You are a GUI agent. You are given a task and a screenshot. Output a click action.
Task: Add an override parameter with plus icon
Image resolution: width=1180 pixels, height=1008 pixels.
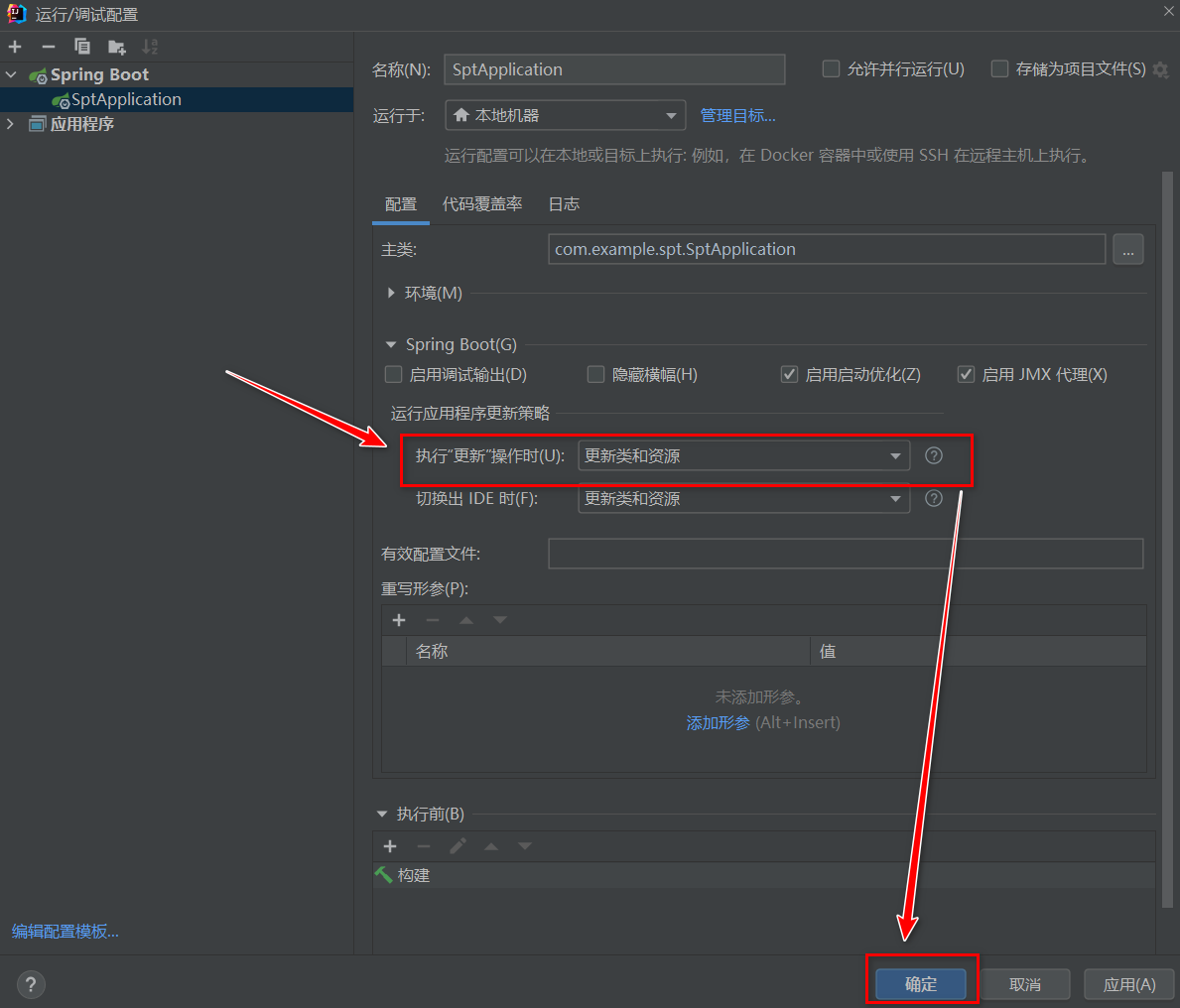399,620
